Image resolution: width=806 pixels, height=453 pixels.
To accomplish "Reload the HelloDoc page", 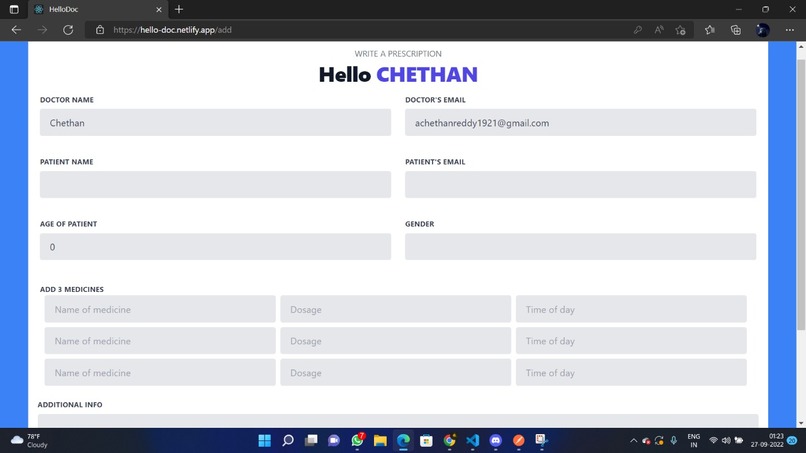I will [68, 30].
